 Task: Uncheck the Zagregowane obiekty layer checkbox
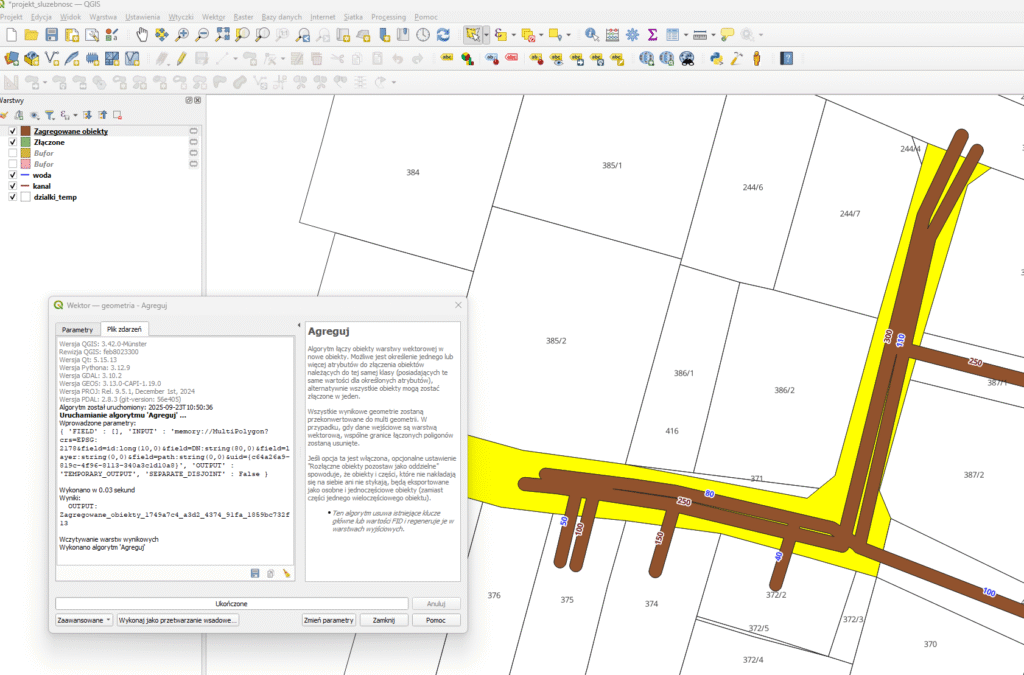tap(12, 131)
